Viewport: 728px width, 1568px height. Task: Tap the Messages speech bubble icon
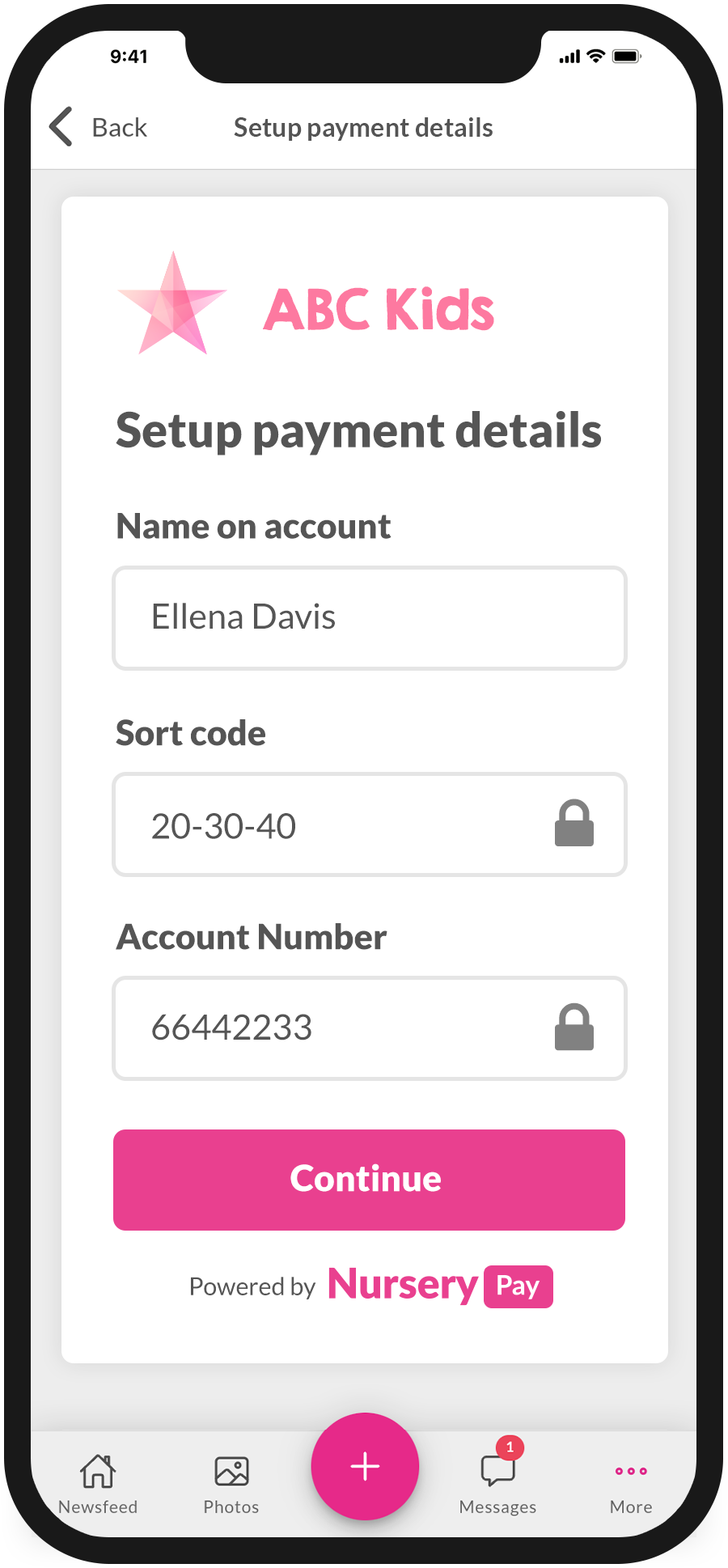pos(497,1471)
